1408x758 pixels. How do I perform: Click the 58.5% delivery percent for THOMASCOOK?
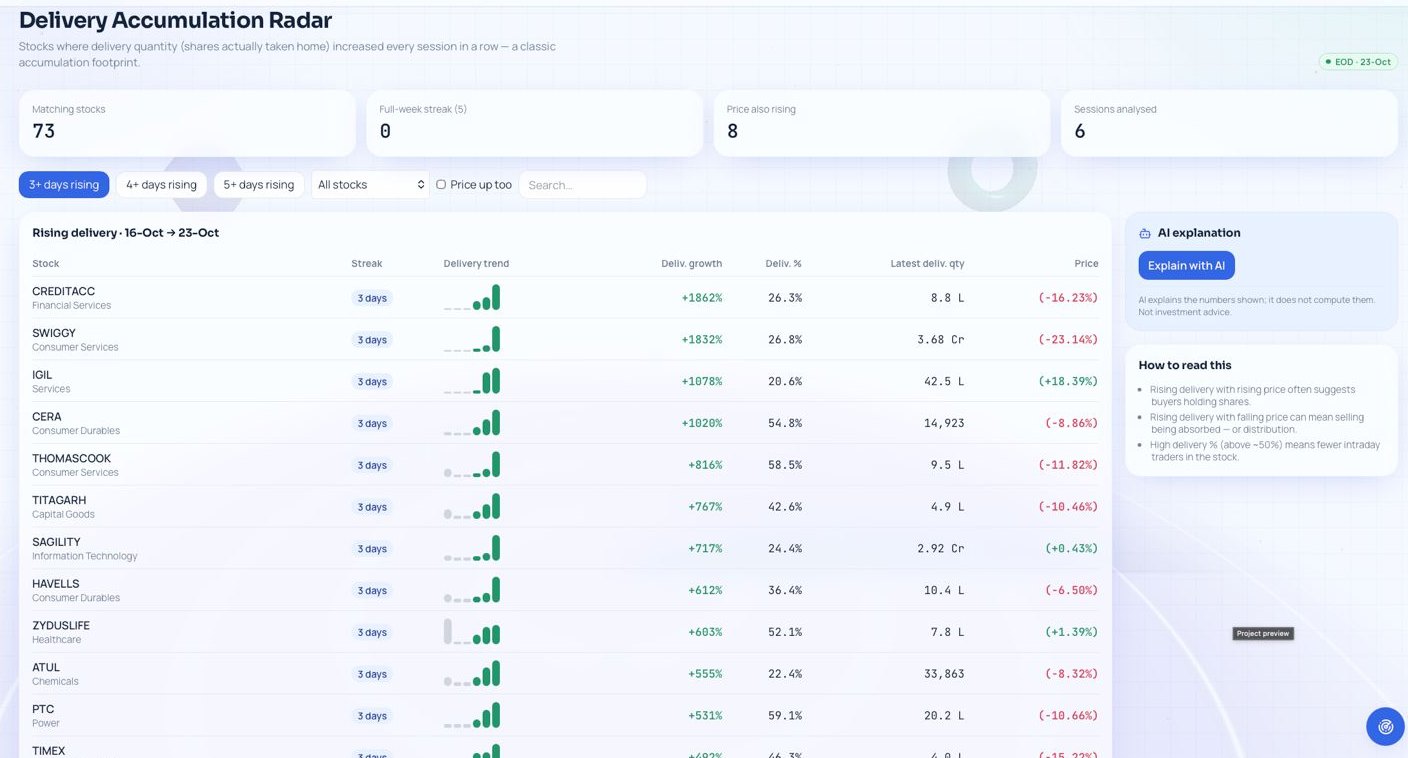pyautogui.click(x=785, y=465)
